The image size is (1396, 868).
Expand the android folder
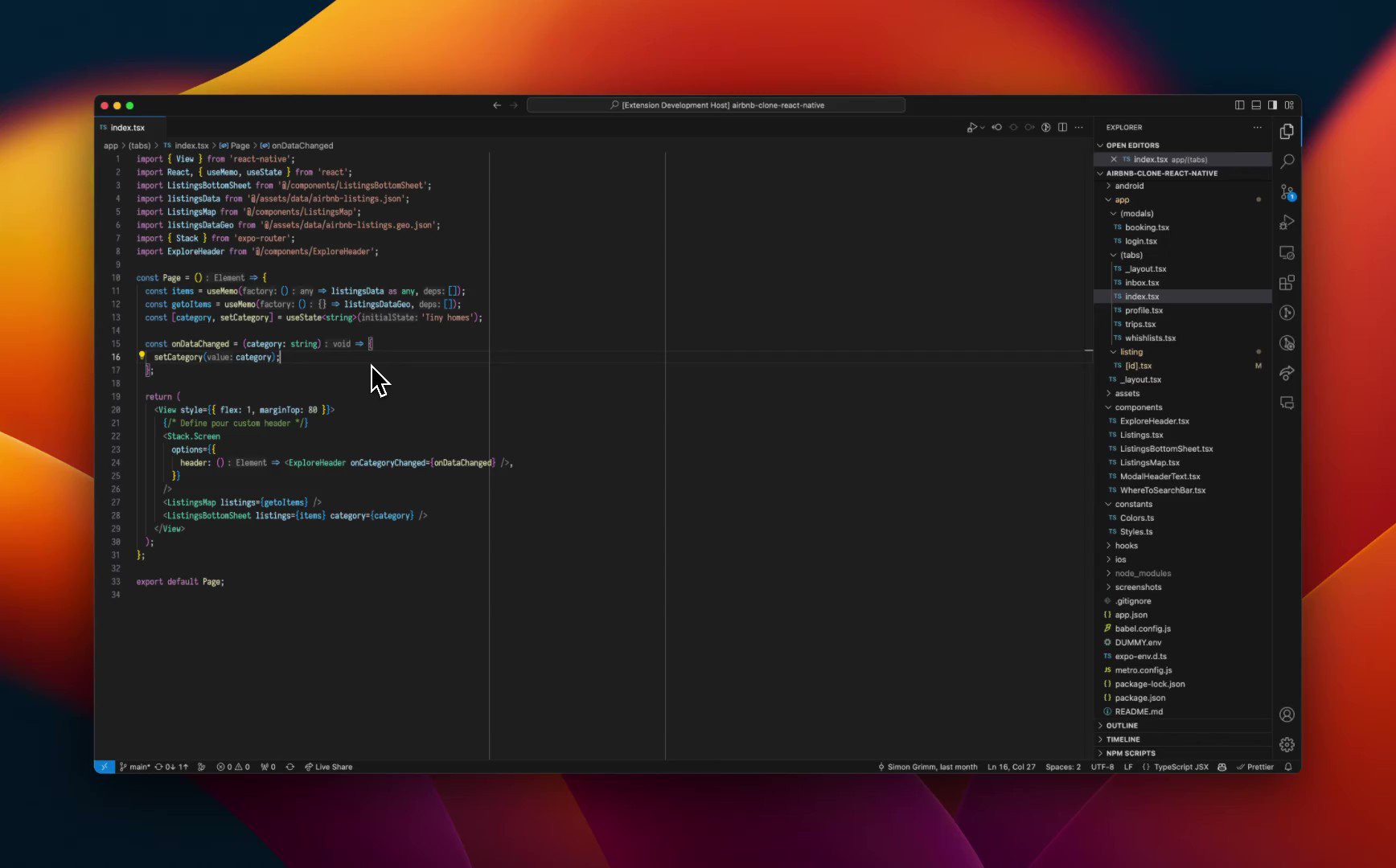pos(1182,186)
